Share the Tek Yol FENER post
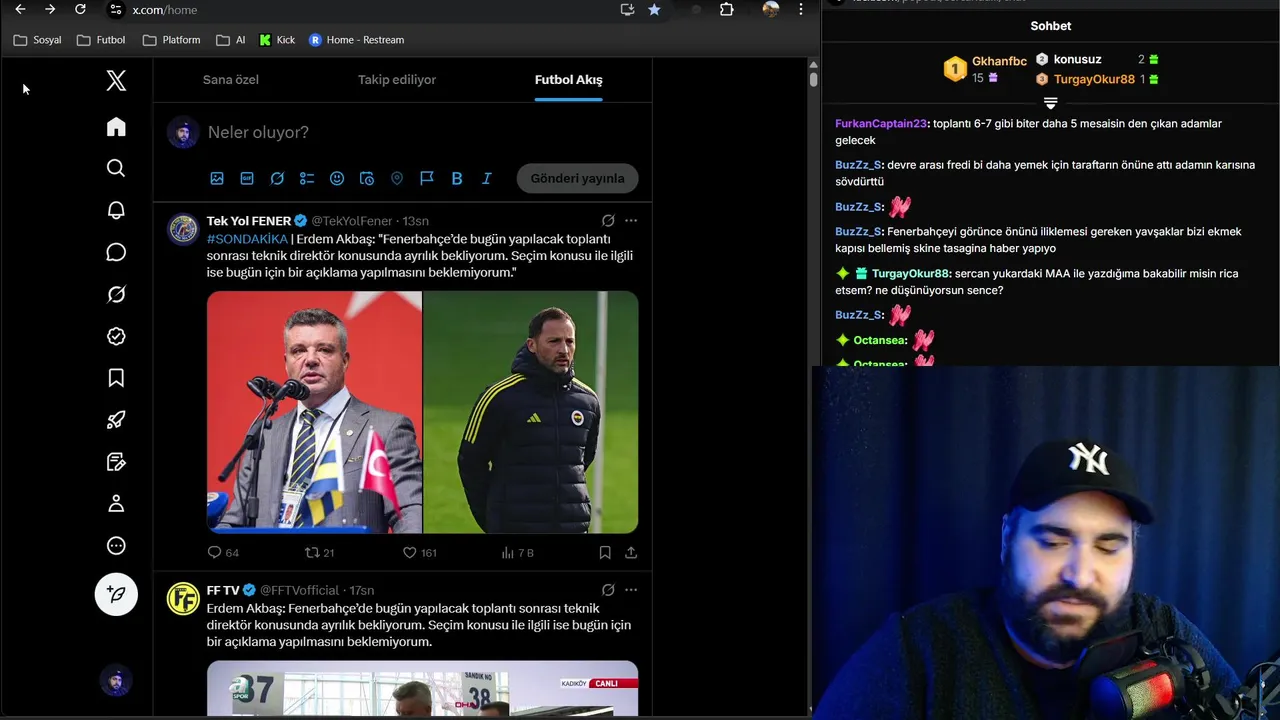Viewport: 1280px width, 720px height. (x=631, y=552)
